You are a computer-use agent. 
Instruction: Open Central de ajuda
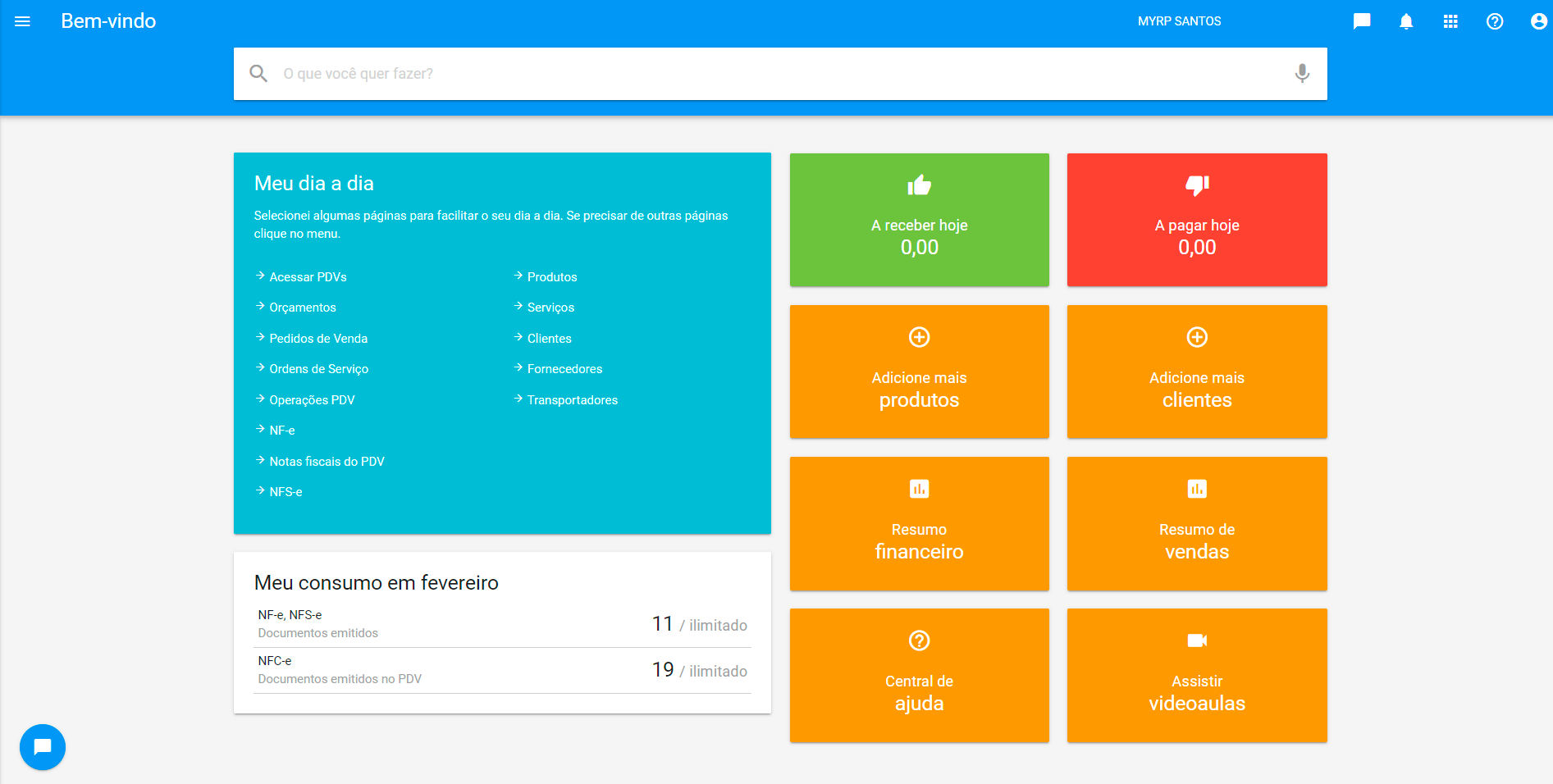coord(919,676)
